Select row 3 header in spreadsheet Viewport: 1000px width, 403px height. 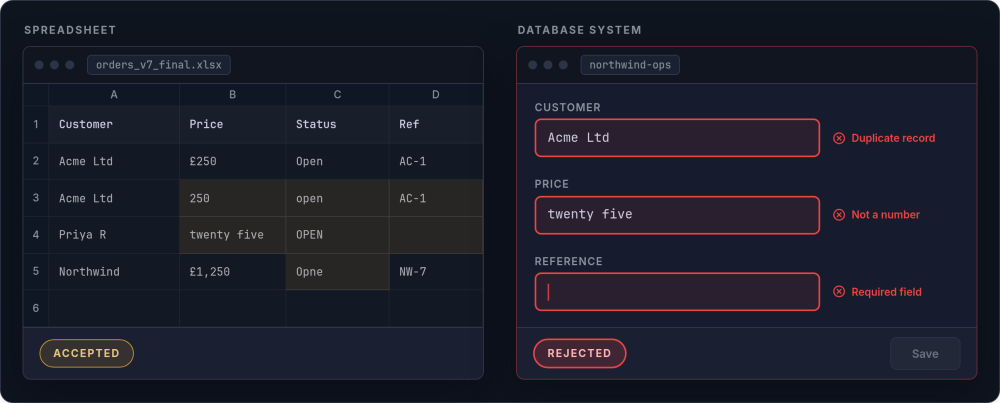[x=36, y=198]
